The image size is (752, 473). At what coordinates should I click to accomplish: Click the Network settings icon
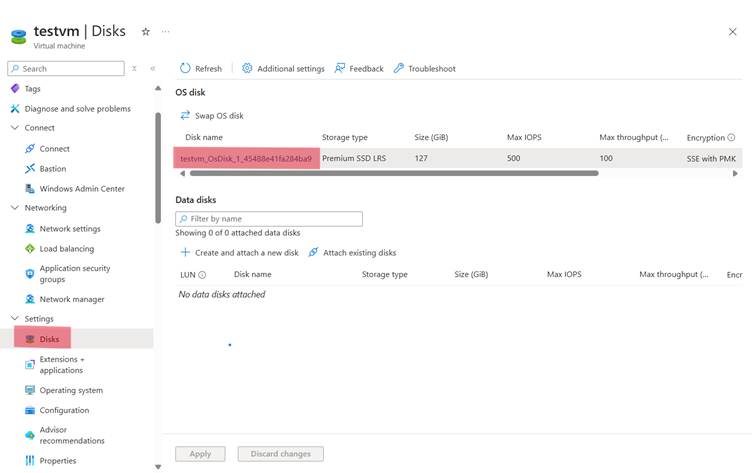point(30,228)
